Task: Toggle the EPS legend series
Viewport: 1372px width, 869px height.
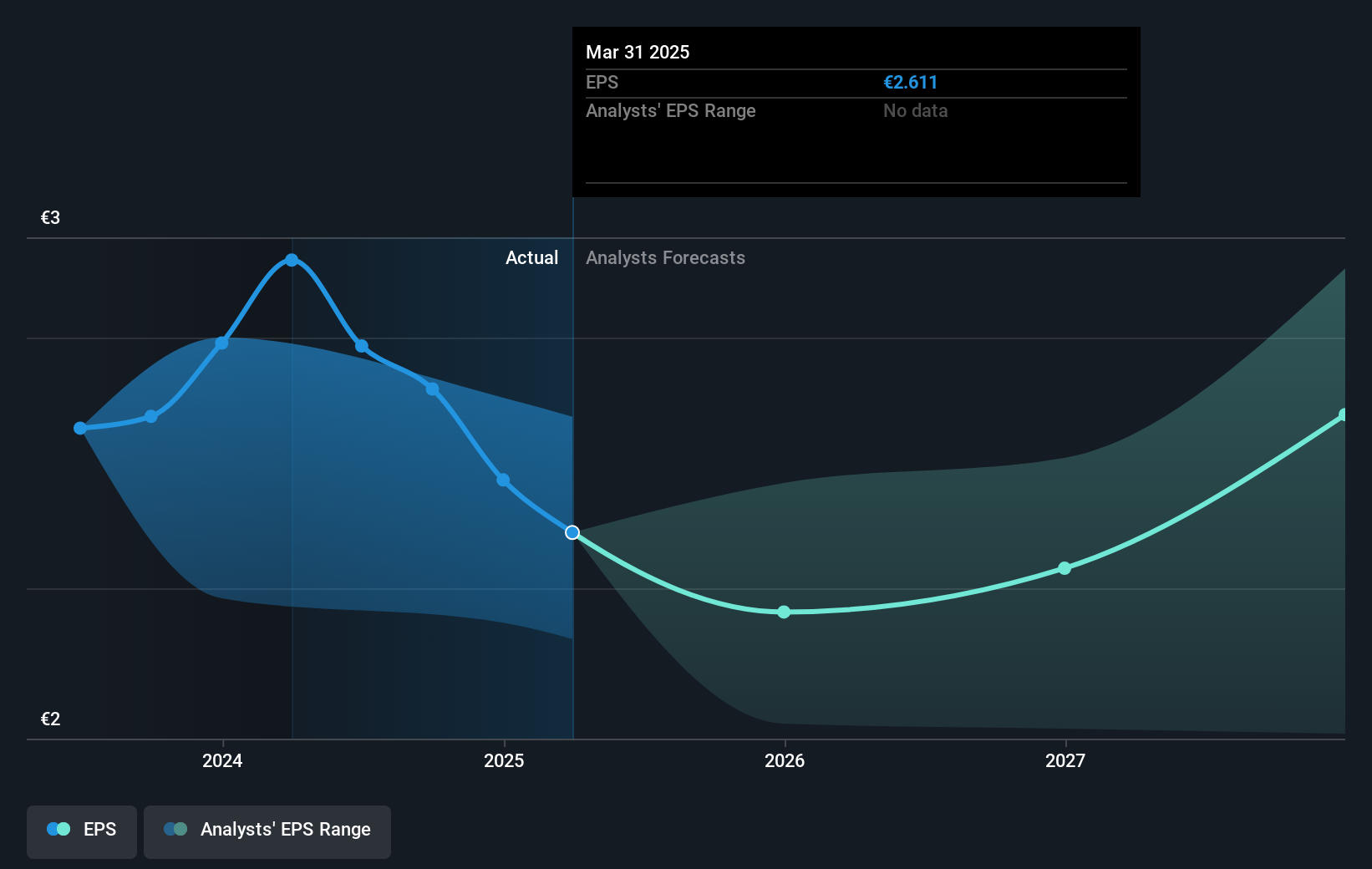Action: 82,831
